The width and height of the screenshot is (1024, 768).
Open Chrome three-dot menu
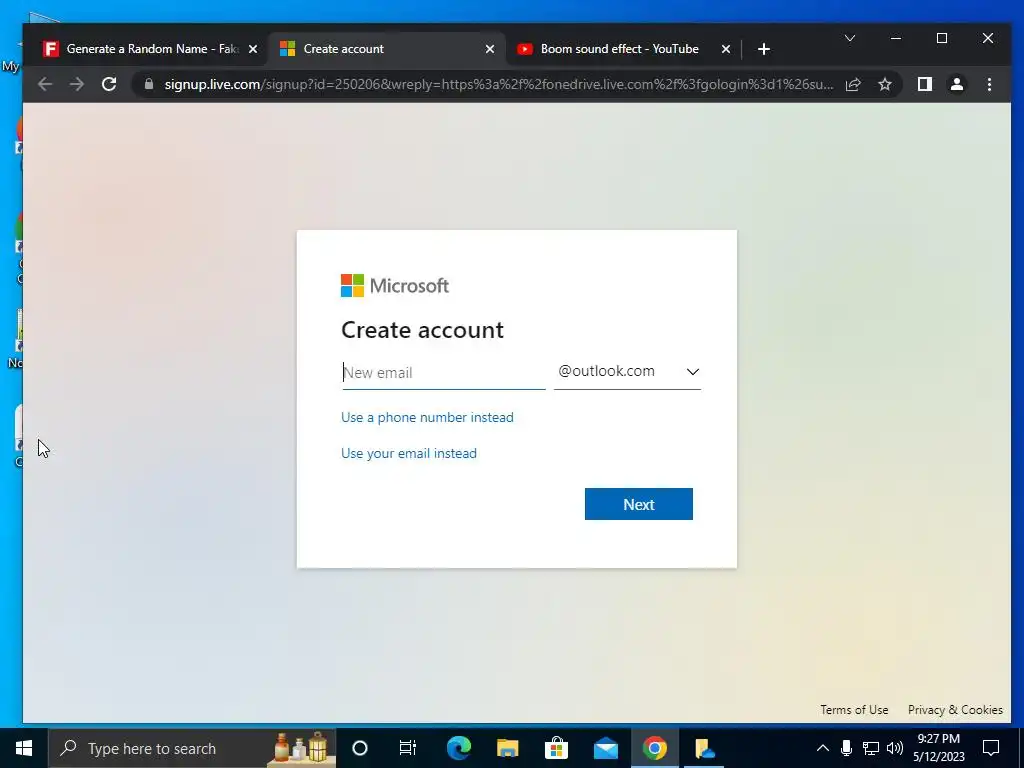(989, 84)
